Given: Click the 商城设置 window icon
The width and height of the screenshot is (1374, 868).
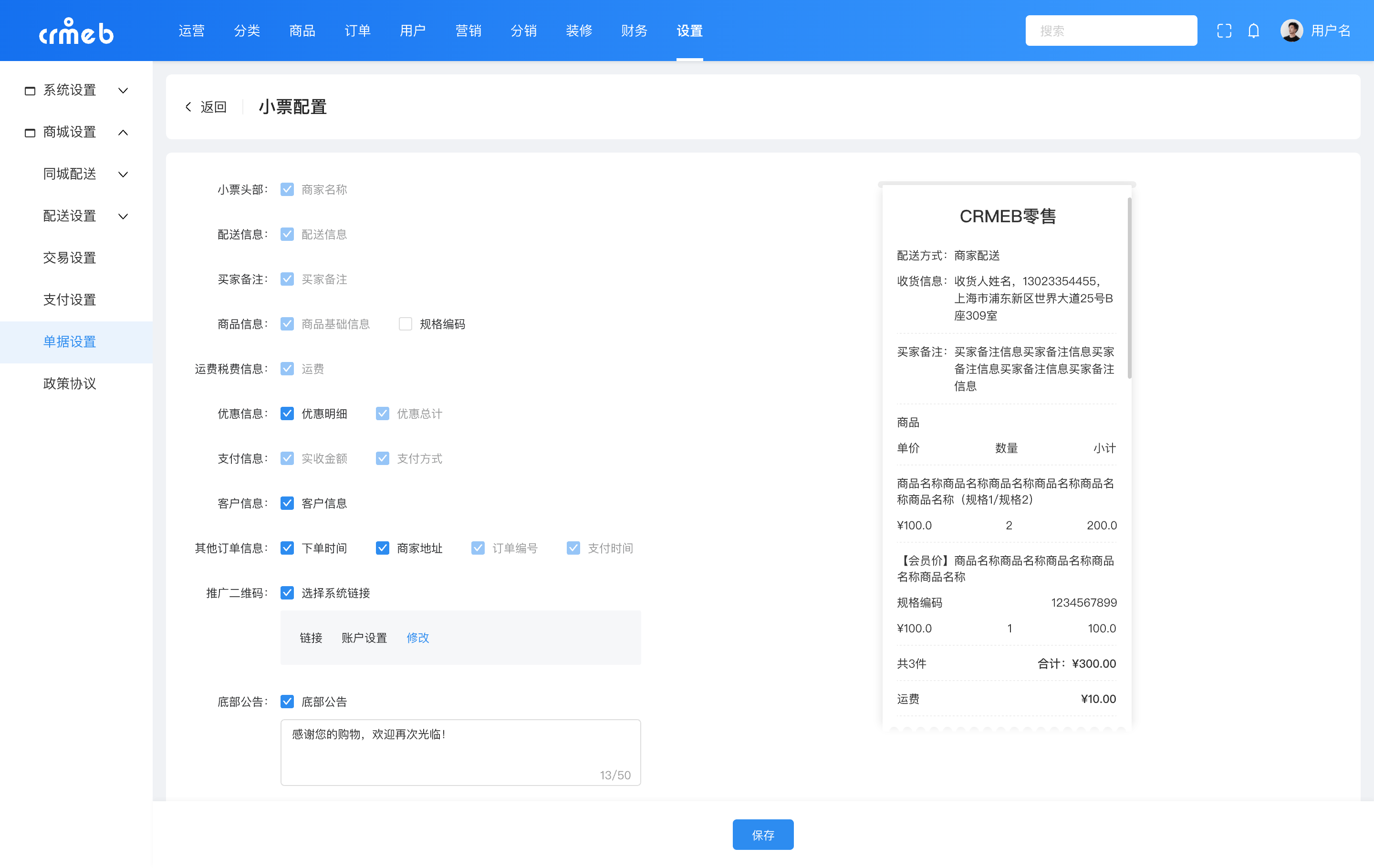Looking at the screenshot, I should 30,133.
